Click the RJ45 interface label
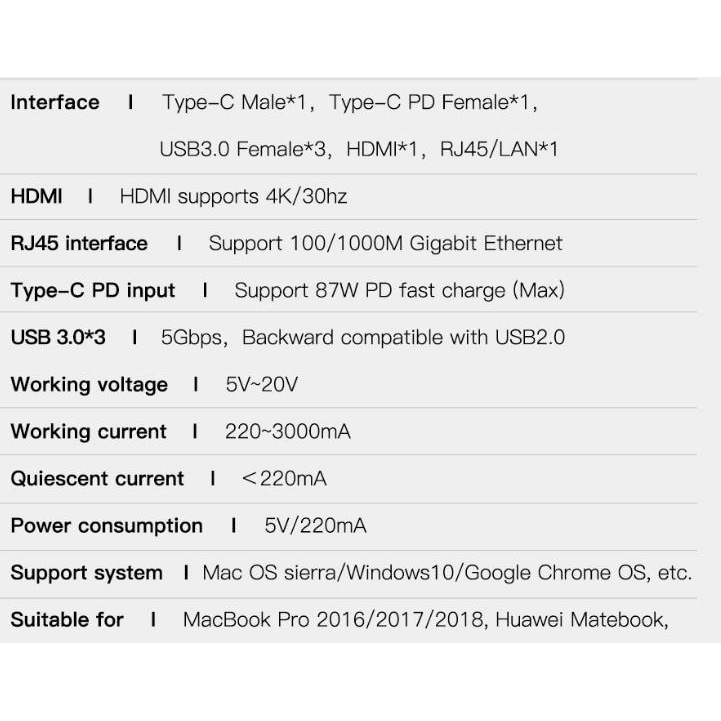Screen dimensions: 721x721 click(x=79, y=243)
